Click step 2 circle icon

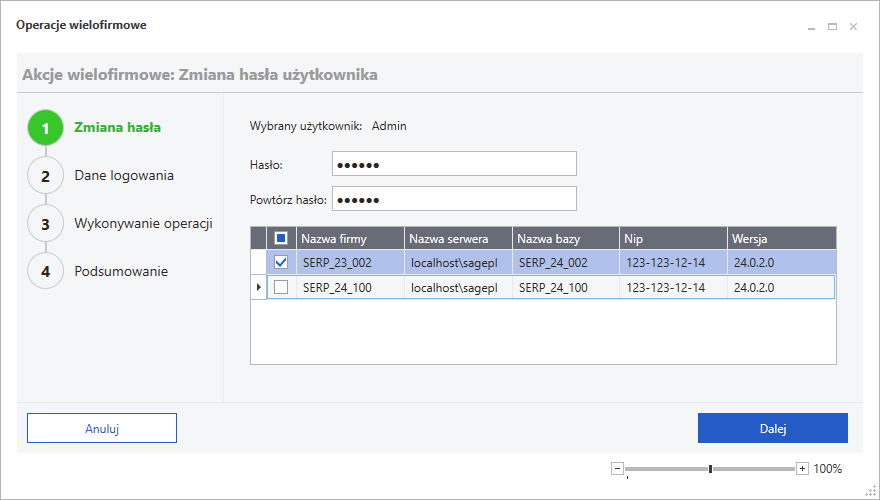(45, 176)
